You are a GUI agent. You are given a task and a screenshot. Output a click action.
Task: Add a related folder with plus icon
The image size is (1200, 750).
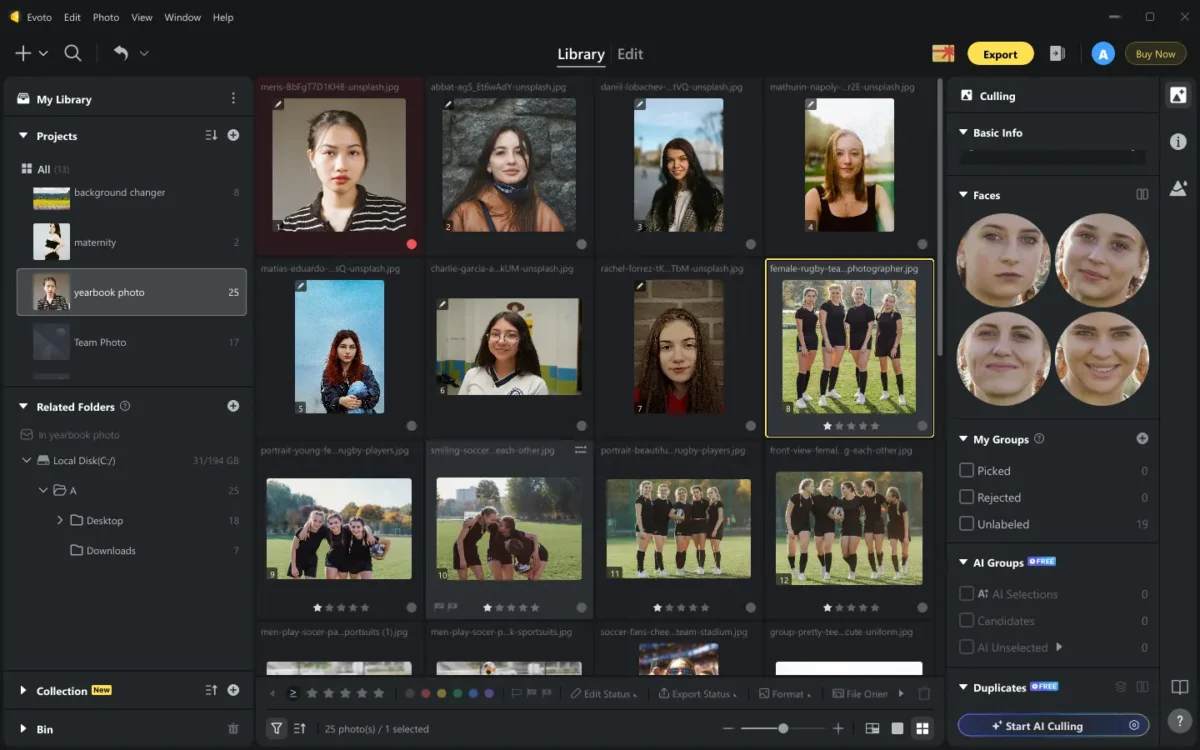[x=233, y=406]
